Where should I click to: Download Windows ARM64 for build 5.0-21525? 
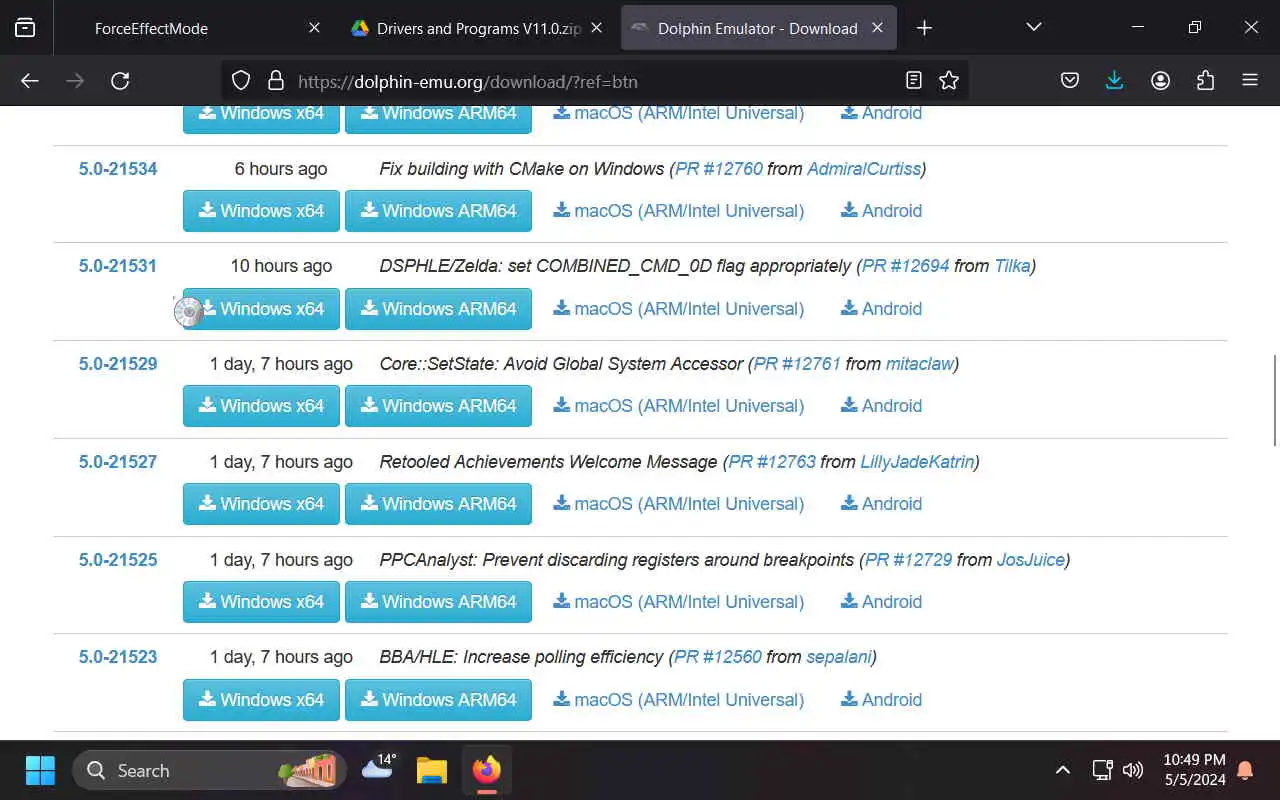pos(438,602)
